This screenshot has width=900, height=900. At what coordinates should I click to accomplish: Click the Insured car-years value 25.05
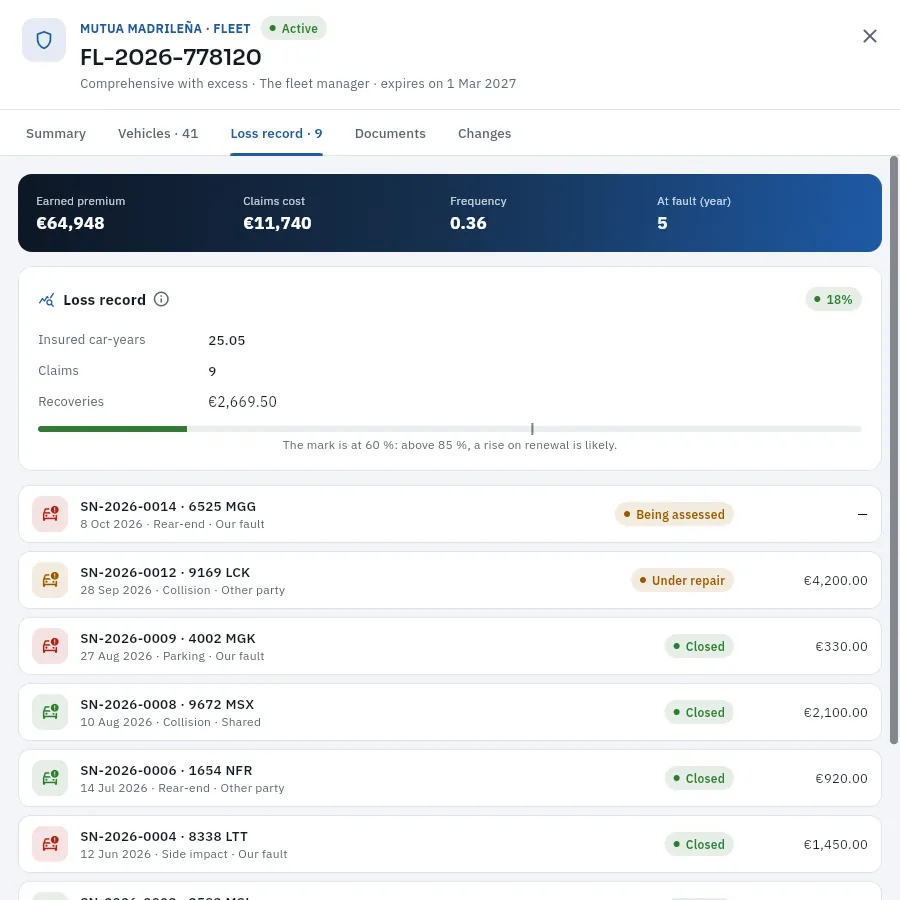(227, 340)
